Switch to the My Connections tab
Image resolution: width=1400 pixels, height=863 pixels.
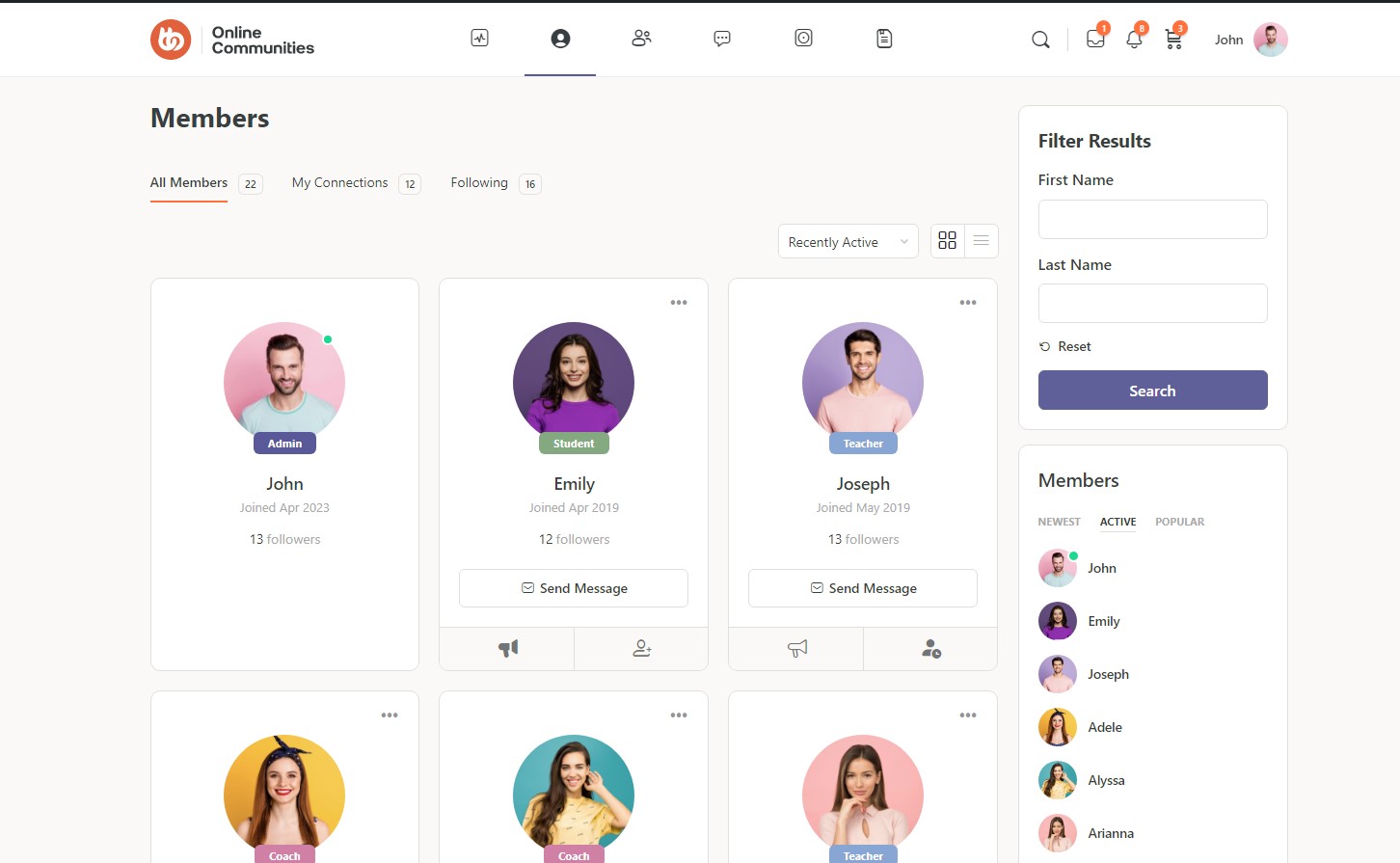click(x=340, y=183)
